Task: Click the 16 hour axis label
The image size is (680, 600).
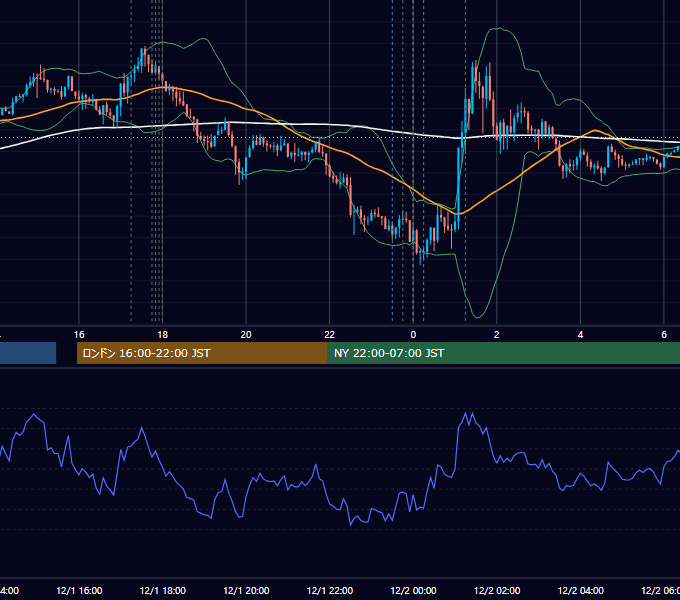Action: click(79, 335)
